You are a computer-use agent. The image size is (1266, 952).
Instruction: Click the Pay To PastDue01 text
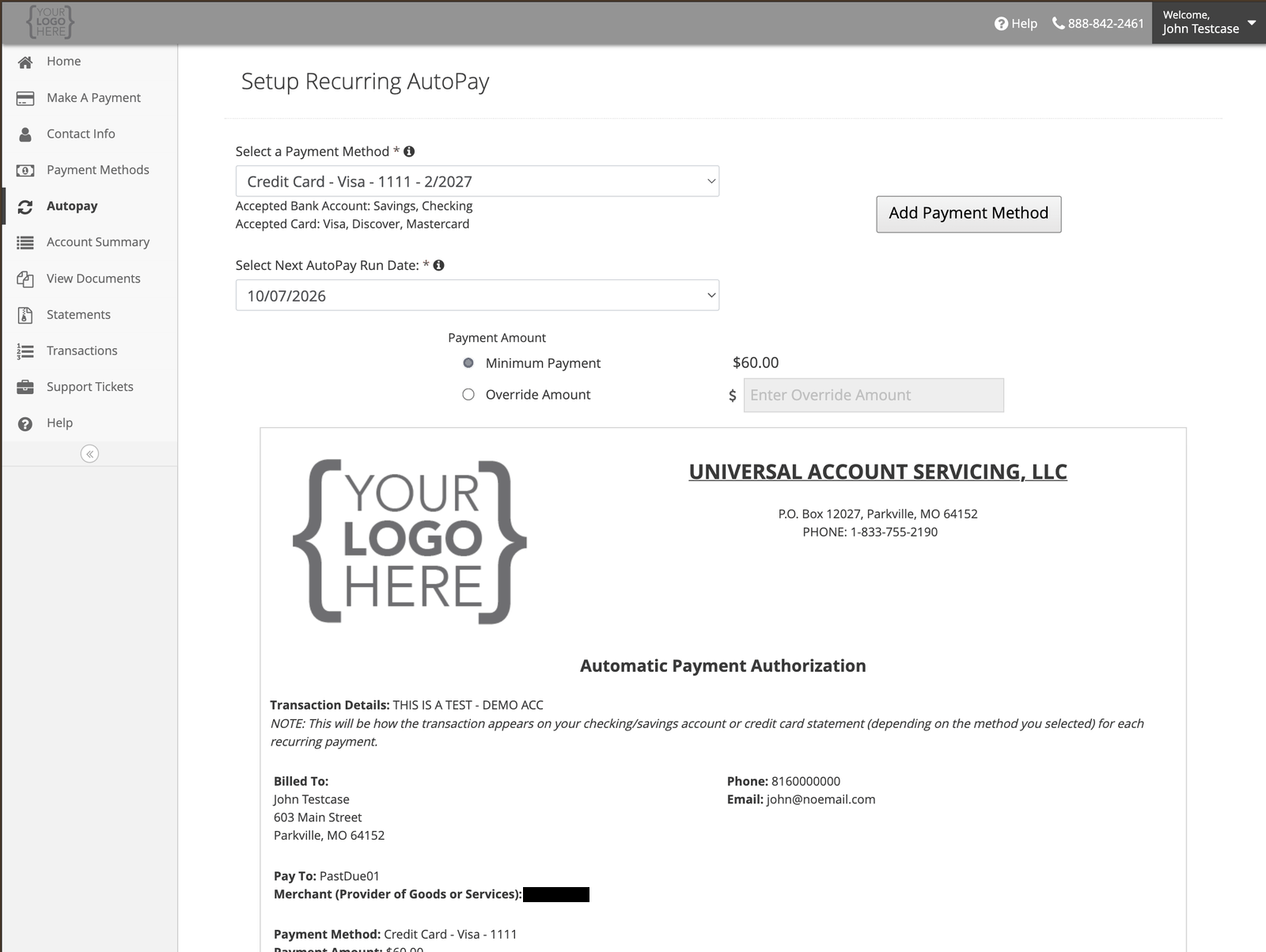click(x=327, y=876)
